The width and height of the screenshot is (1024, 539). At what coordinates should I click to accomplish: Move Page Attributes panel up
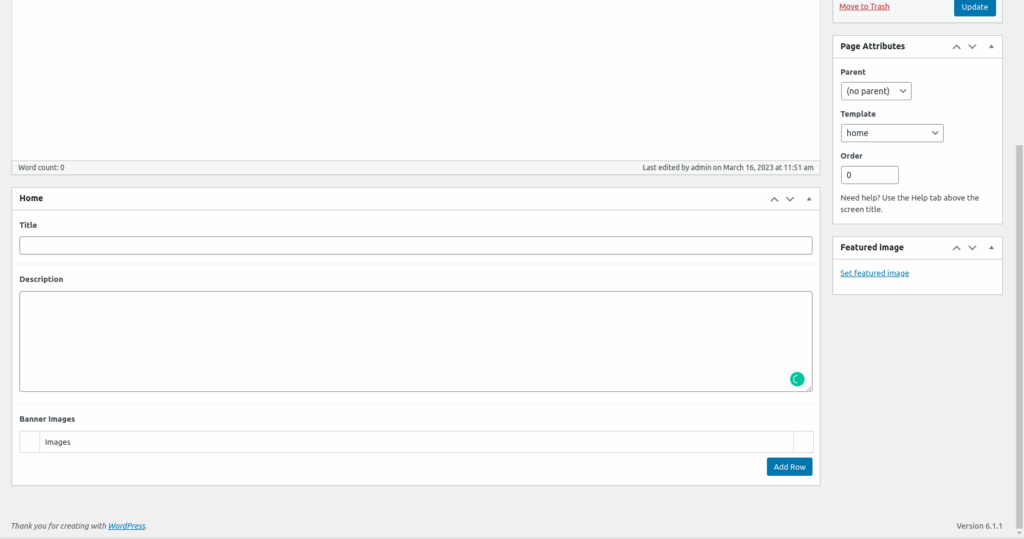pos(956,47)
